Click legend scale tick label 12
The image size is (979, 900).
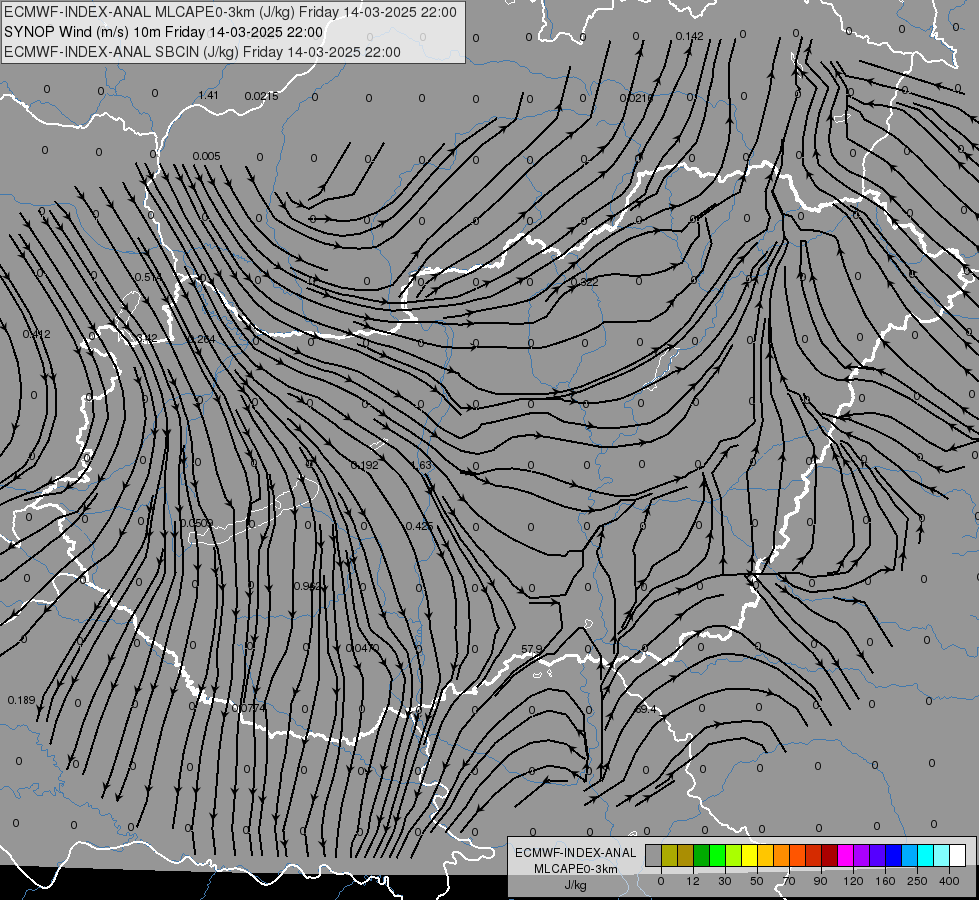pyautogui.click(x=693, y=881)
